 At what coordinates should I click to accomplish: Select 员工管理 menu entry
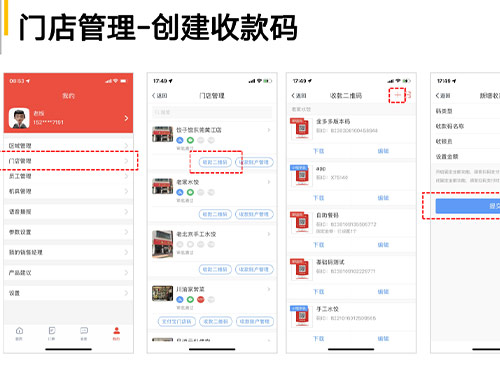(68, 176)
